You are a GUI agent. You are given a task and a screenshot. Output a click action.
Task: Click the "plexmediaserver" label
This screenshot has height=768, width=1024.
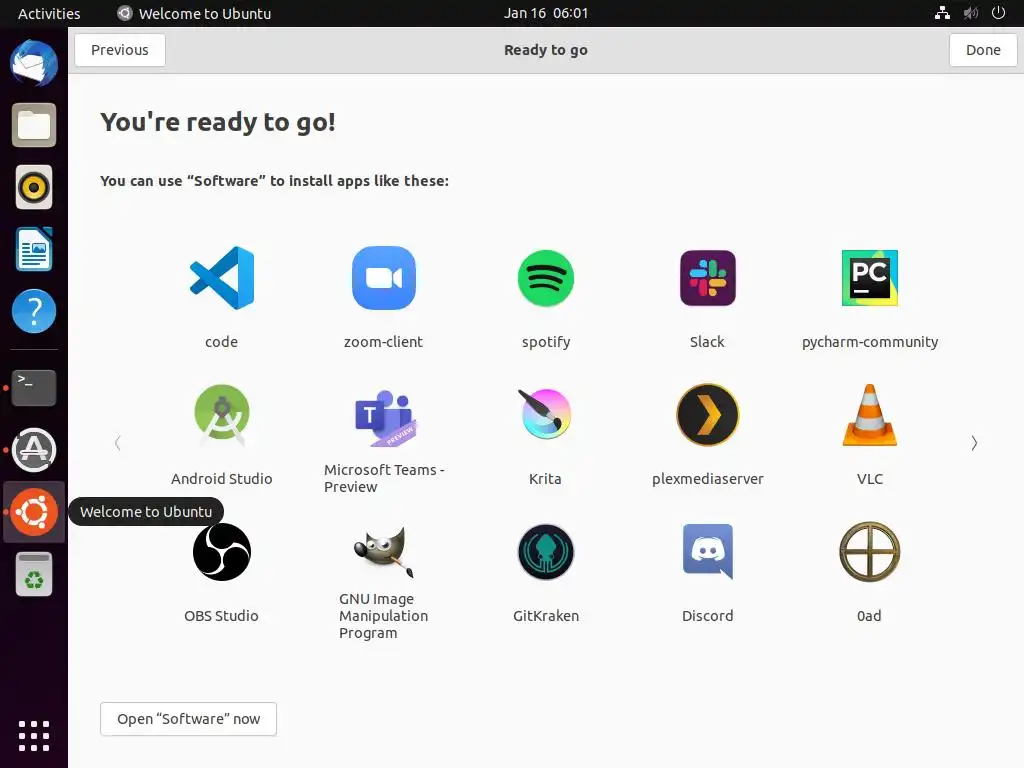[707, 479]
